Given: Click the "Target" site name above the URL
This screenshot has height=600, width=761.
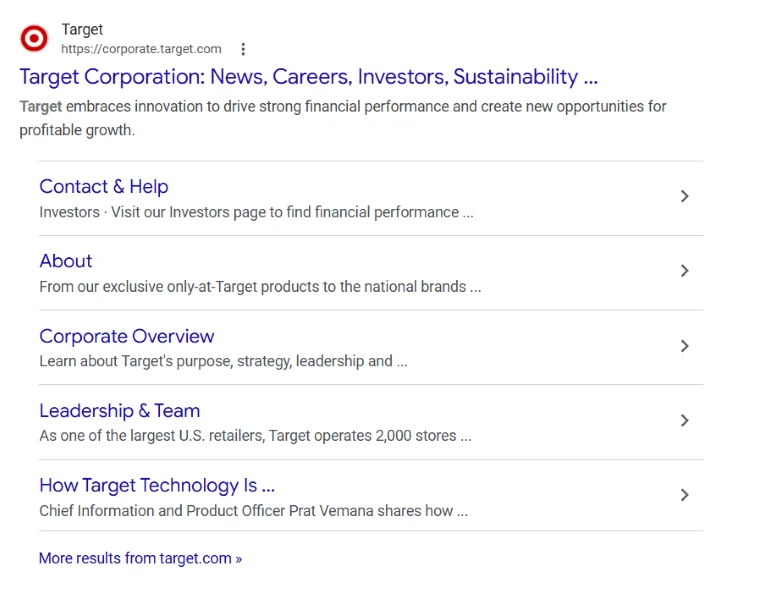Looking at the screenshot, I should tap(82, 30).
